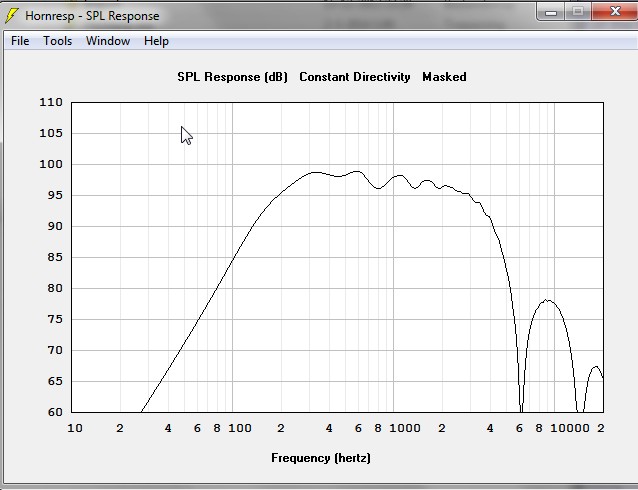Screen dimensions: 638x490
Task: Click the 'SPL Response (dB)' chart title
Action: click(x=232, y=77)
